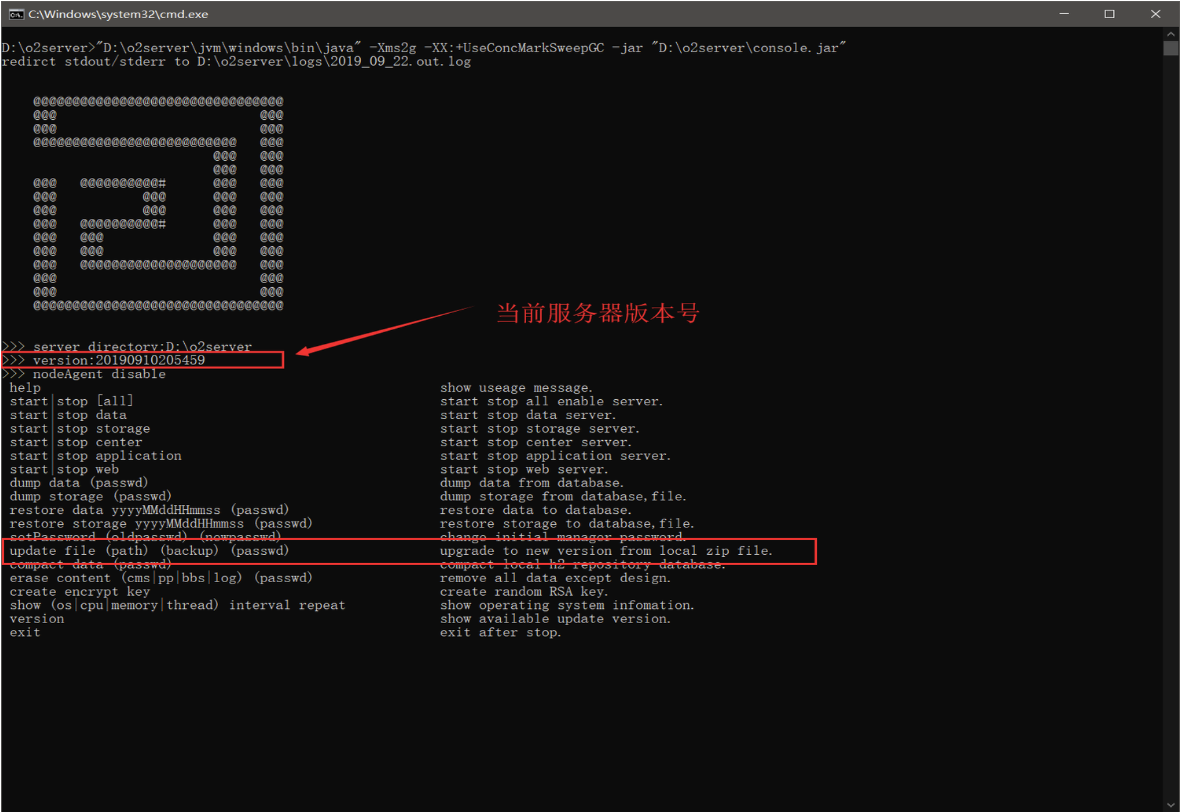Image resolution: width=1180 pixels, height=812 pixels.
Task: Click the vertical scrollbar thumb
Action: click(x=1170, y=48)
